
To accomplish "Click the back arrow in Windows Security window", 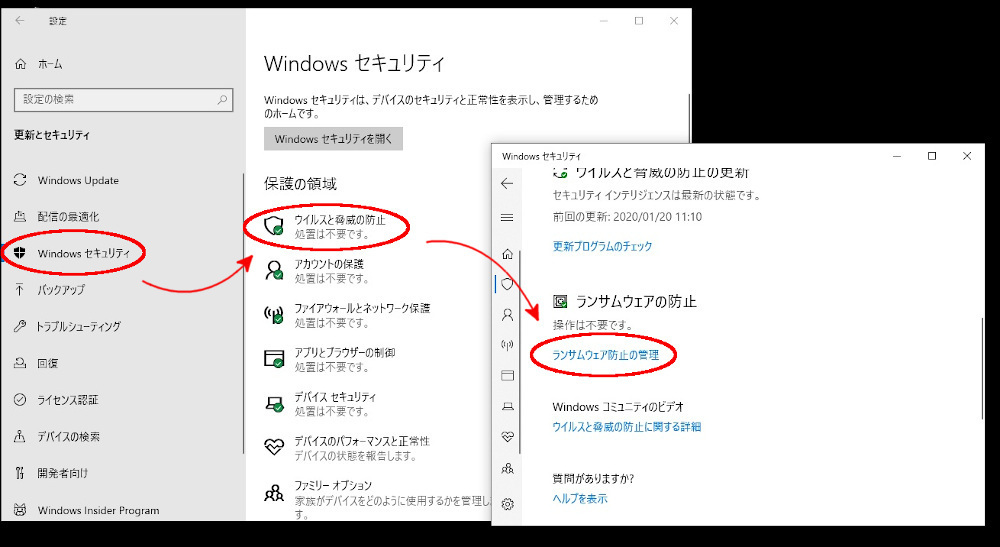I will point(507,184).
